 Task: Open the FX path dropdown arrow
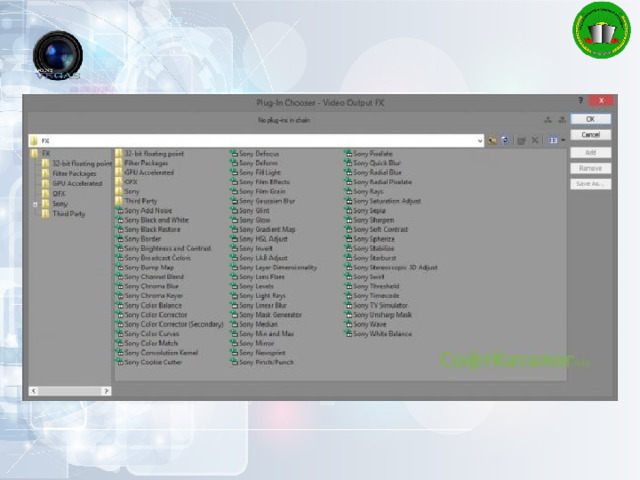tap(480, 141)
